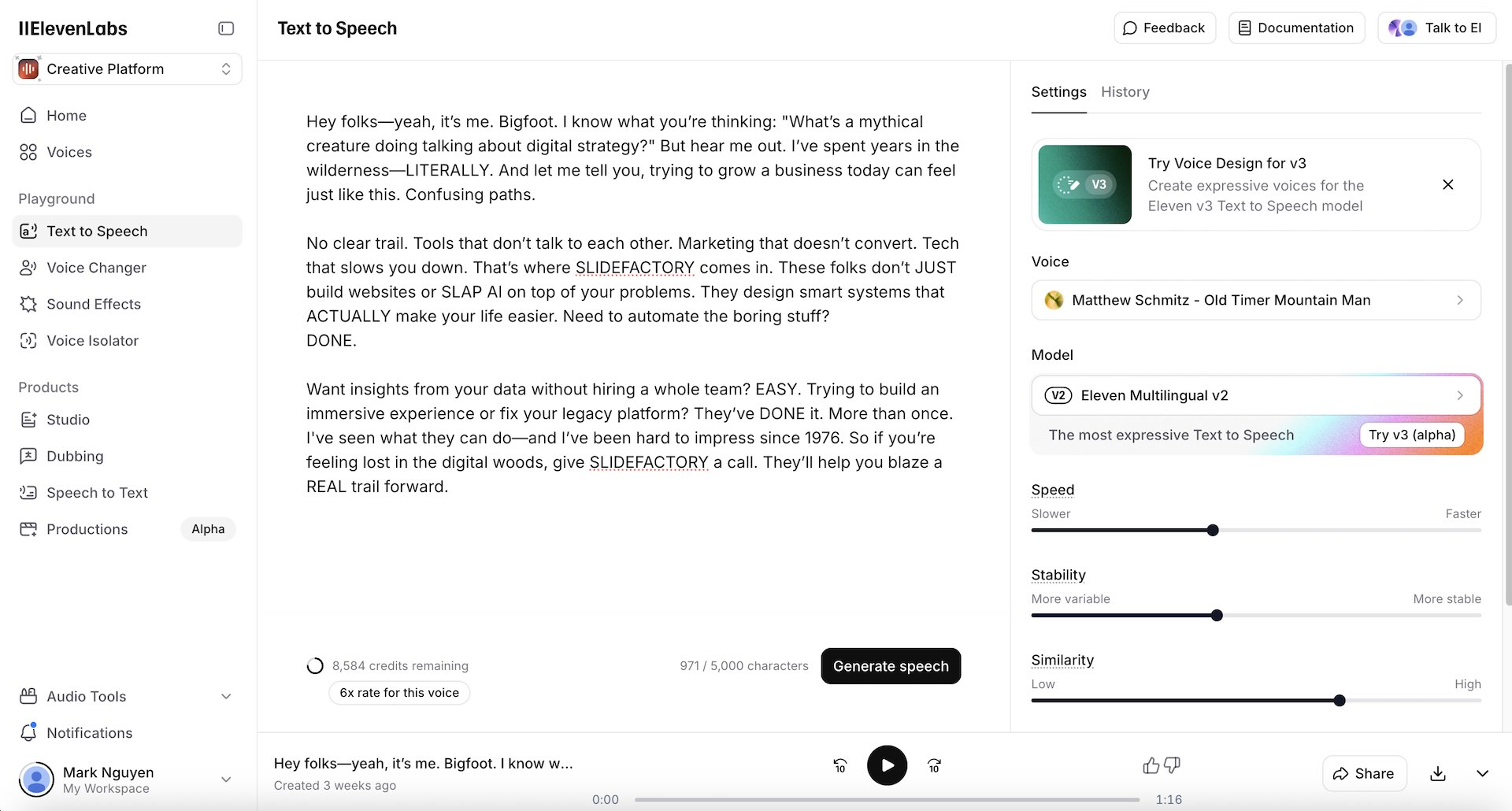
Task: Switch to the History tab
Action: point(1125,92)
